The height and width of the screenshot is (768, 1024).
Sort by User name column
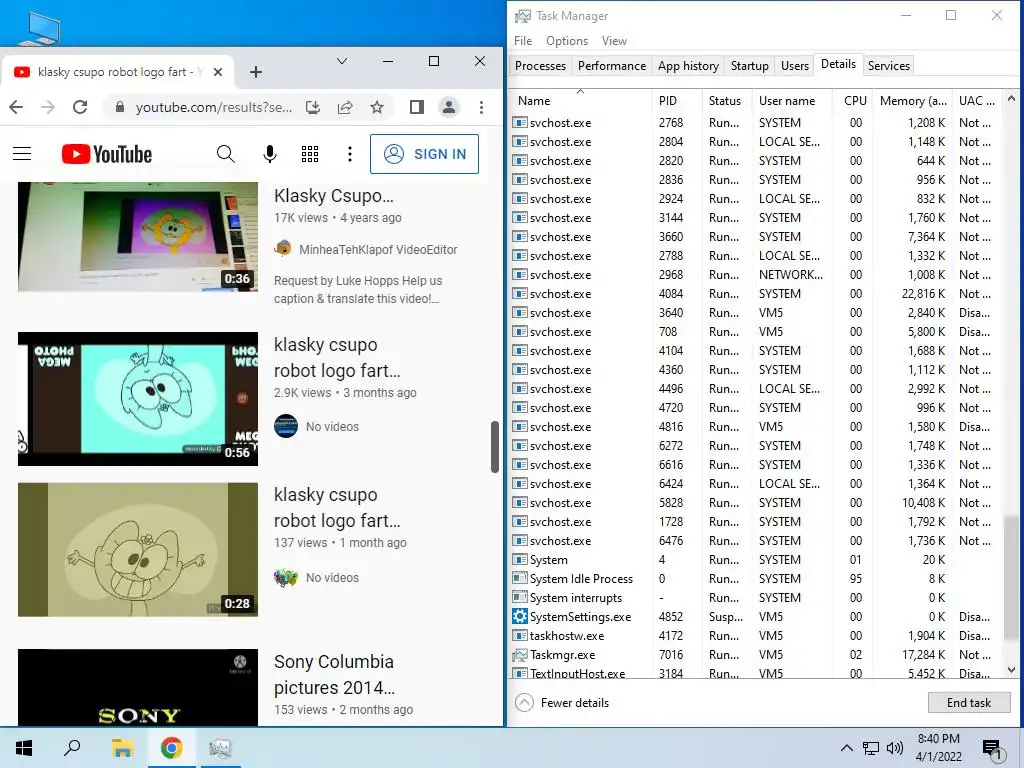coord(792,101)
